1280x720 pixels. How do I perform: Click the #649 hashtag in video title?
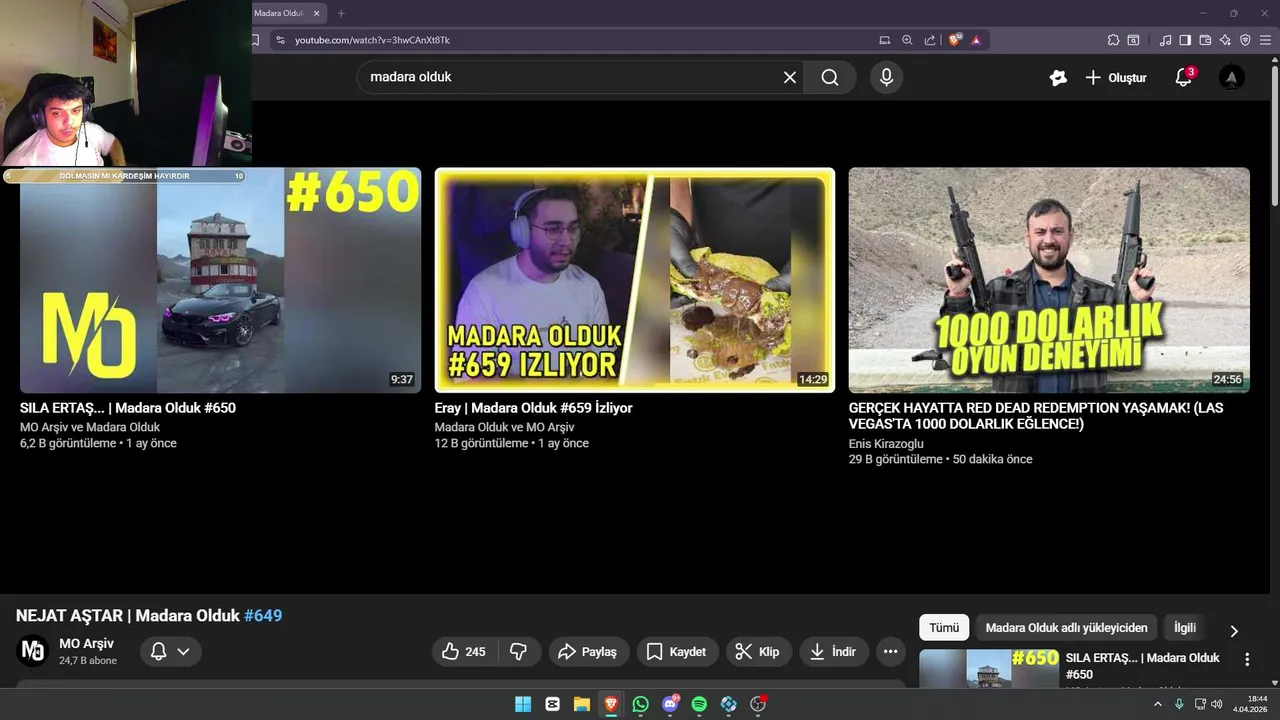pyautogui.click(x=263, y=616)
